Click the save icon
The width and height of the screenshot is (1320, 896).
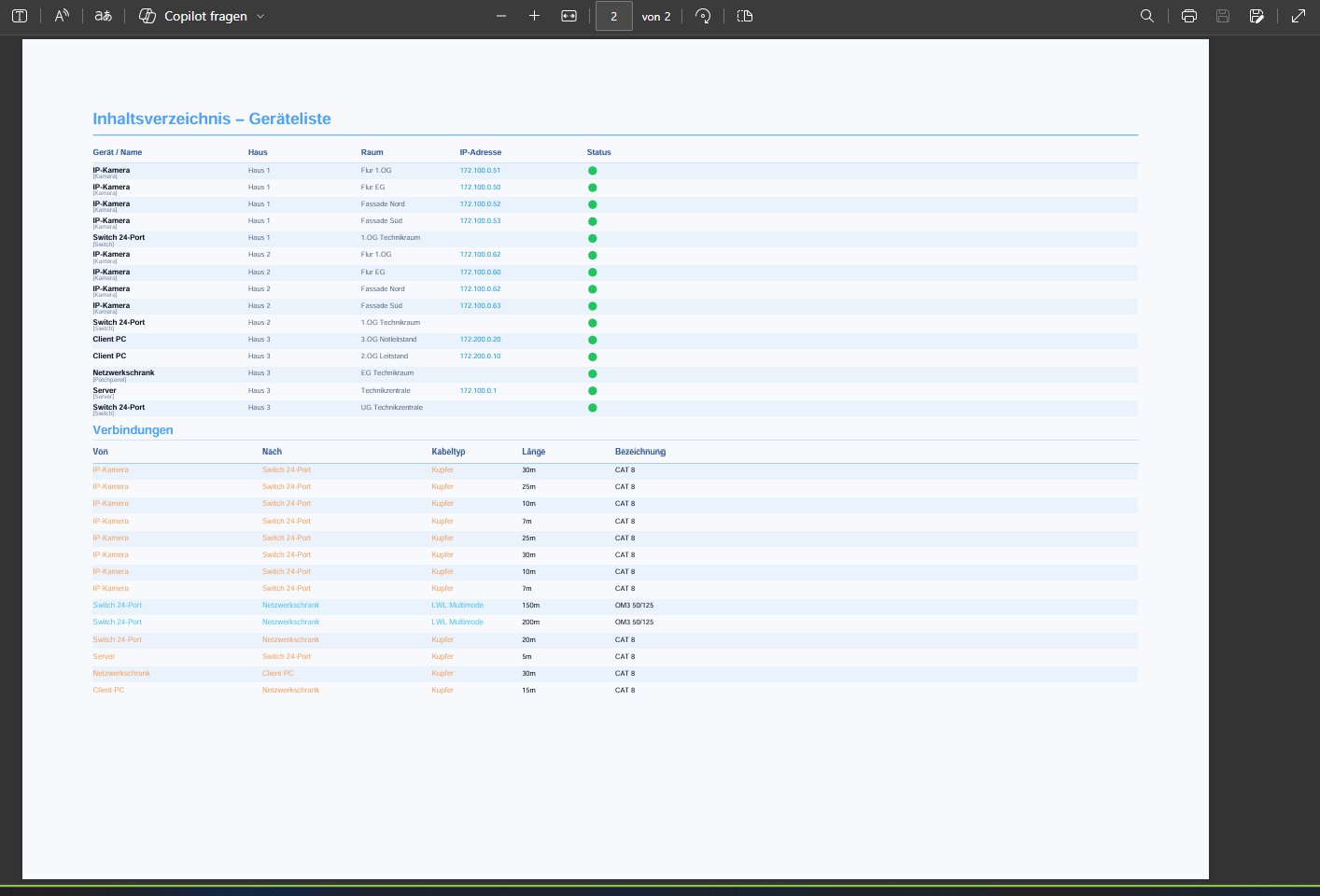pos(1223,16)
